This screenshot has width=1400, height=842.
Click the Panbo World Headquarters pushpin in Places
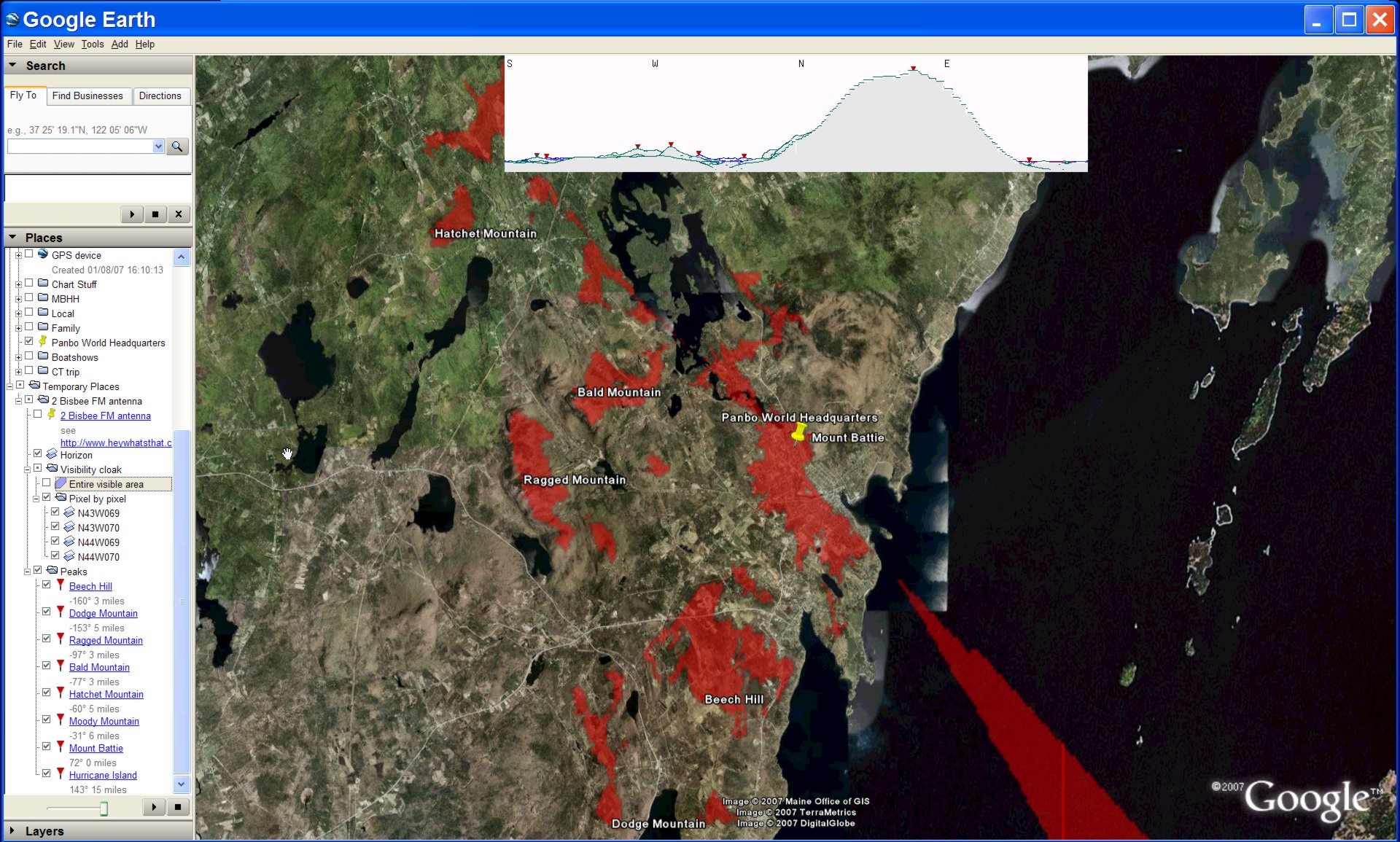43,341
